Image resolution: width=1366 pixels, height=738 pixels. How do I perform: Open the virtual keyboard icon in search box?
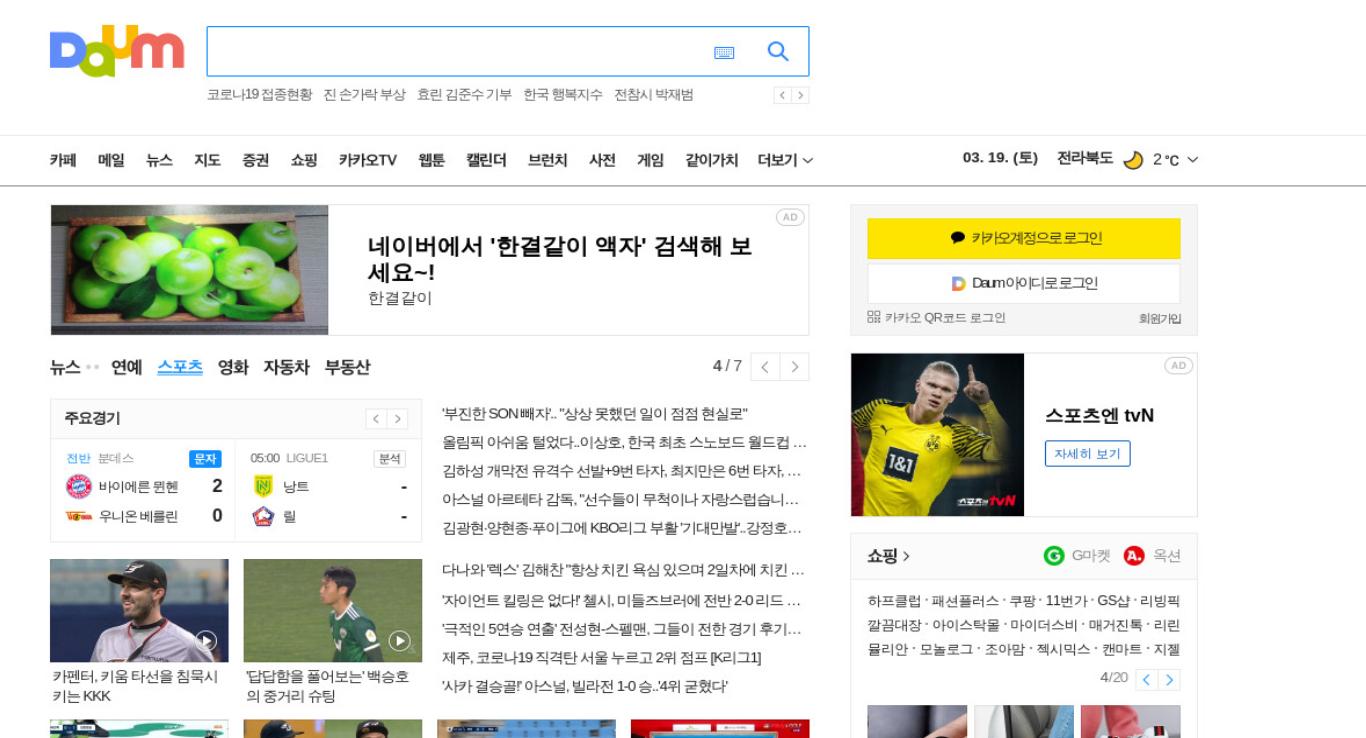(724, 52)
